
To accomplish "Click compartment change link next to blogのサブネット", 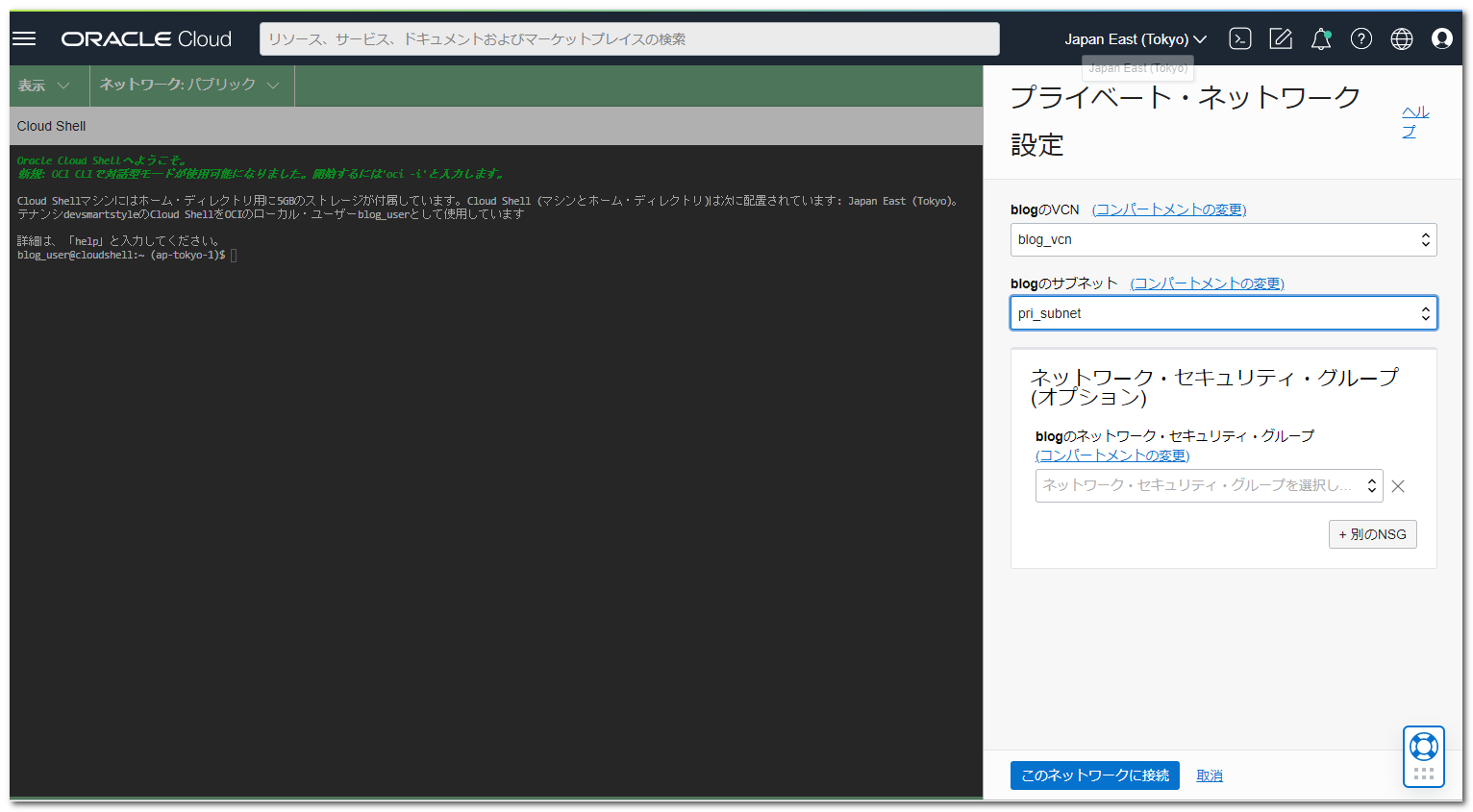I will click(x=1207, y=283).
